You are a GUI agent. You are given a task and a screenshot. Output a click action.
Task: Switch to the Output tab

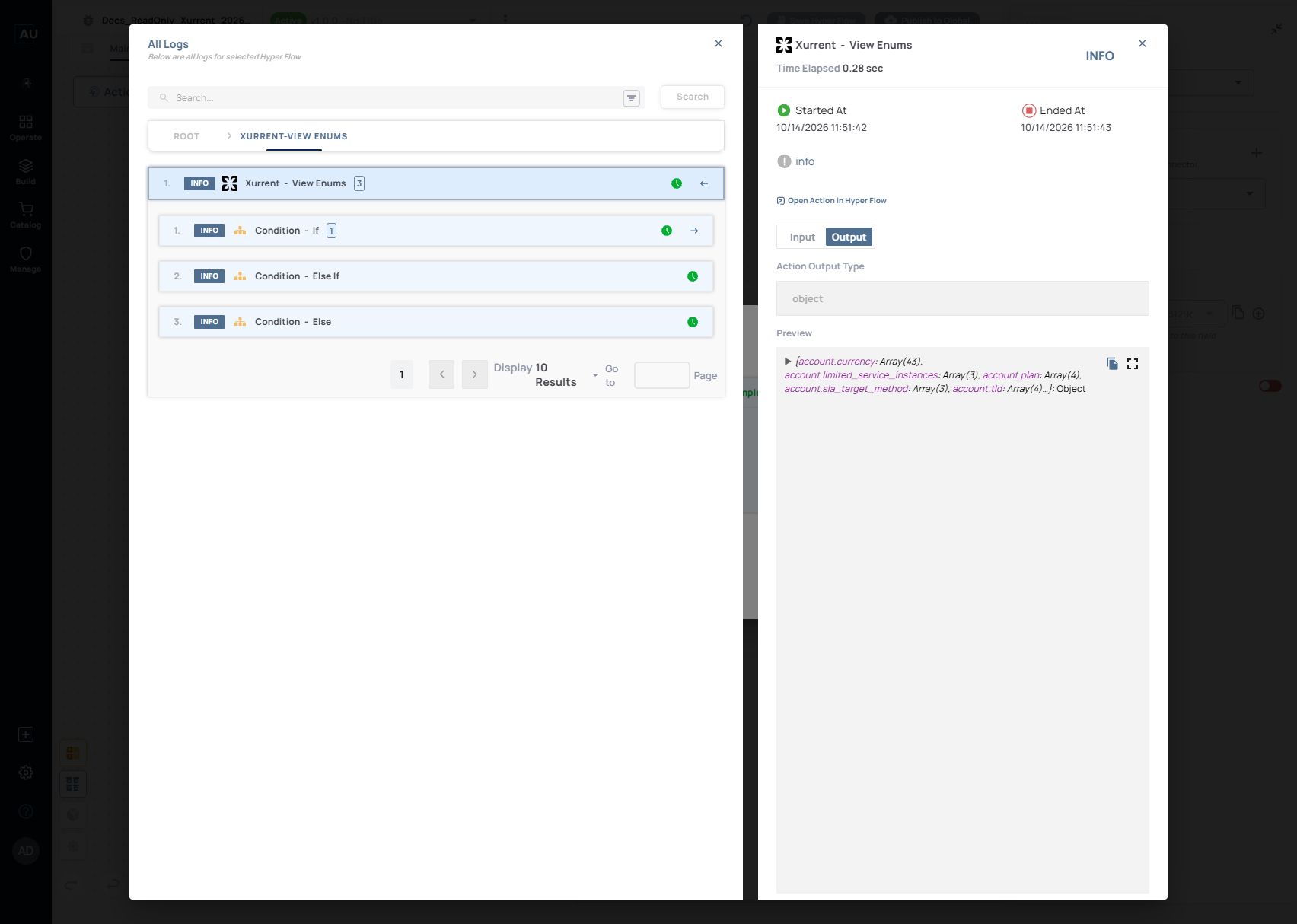click(x=849, y=237)
